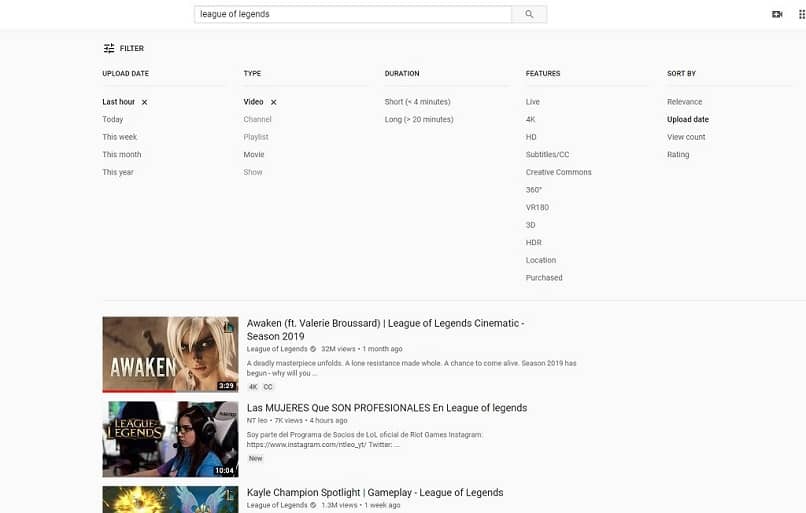The image size is (806, 513).
Task: Enable the Creative Commons filter
Action: pyautogui.click(x=559, y=172)
